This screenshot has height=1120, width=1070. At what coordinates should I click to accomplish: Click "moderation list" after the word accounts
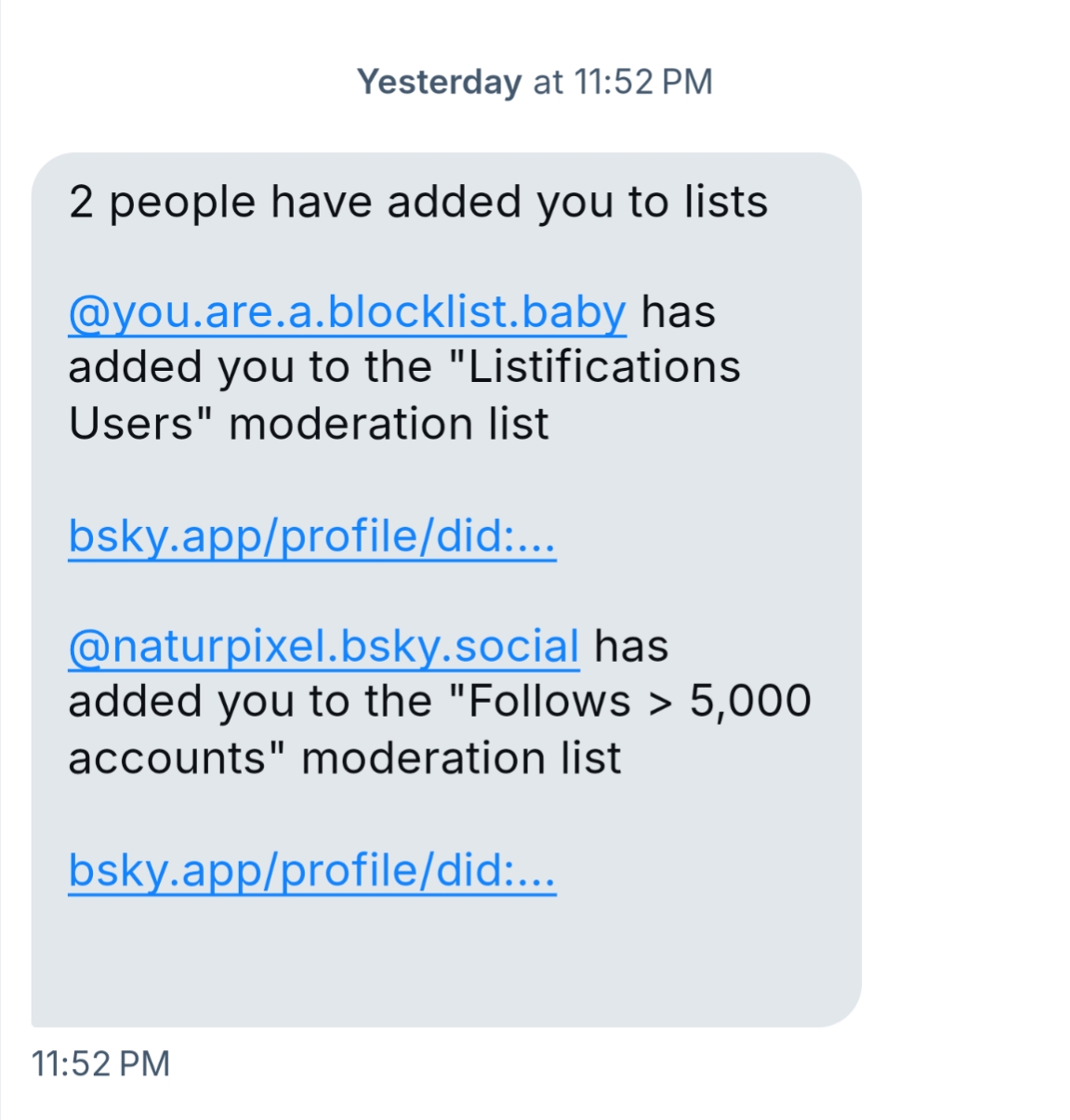tap(460, 758)
